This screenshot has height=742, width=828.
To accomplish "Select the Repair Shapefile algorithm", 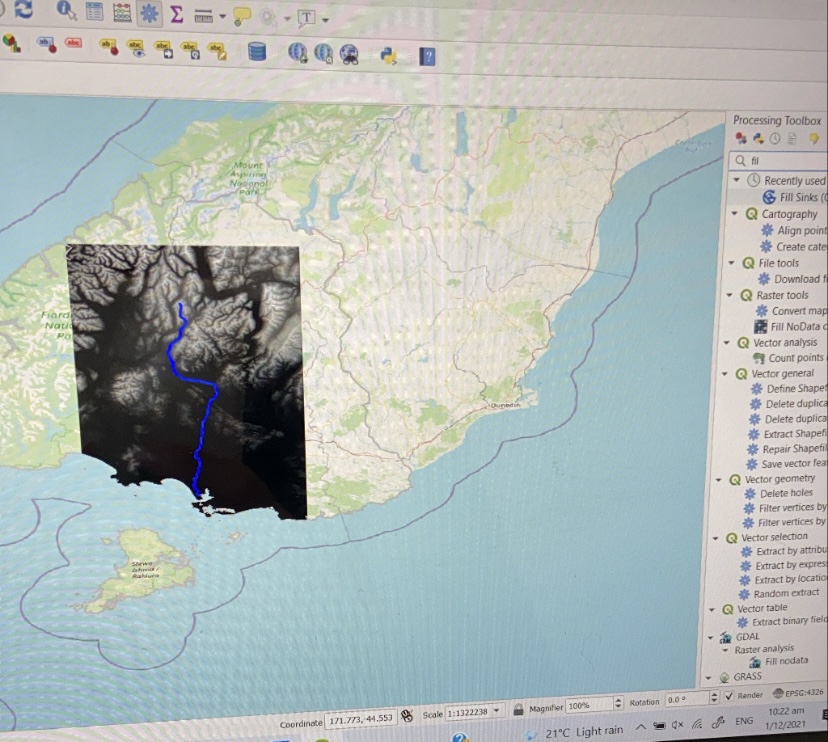I will (x=787, y=449).
